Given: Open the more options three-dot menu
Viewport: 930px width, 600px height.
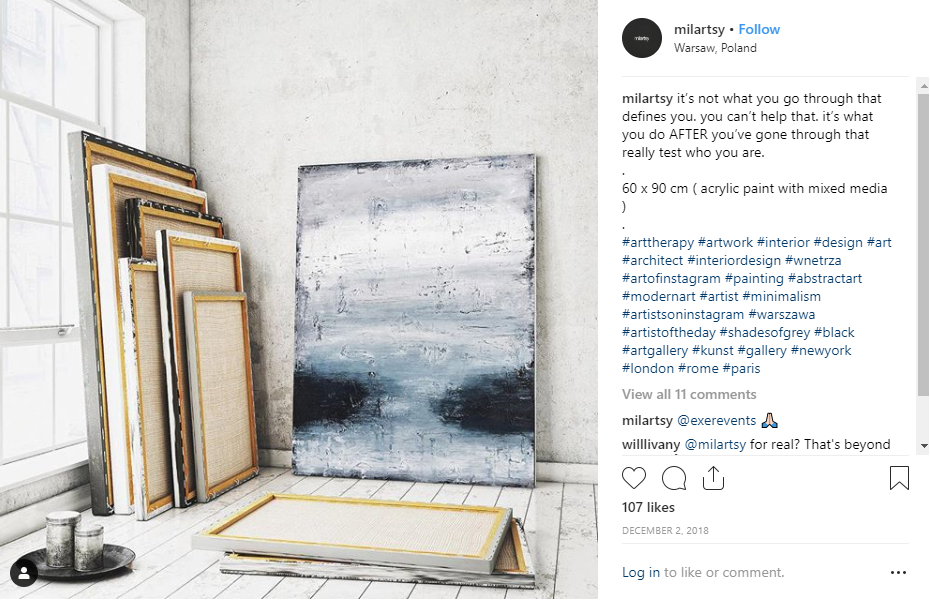Looking at the screenshot, I should pyautogui.click(x=898, y=572).
